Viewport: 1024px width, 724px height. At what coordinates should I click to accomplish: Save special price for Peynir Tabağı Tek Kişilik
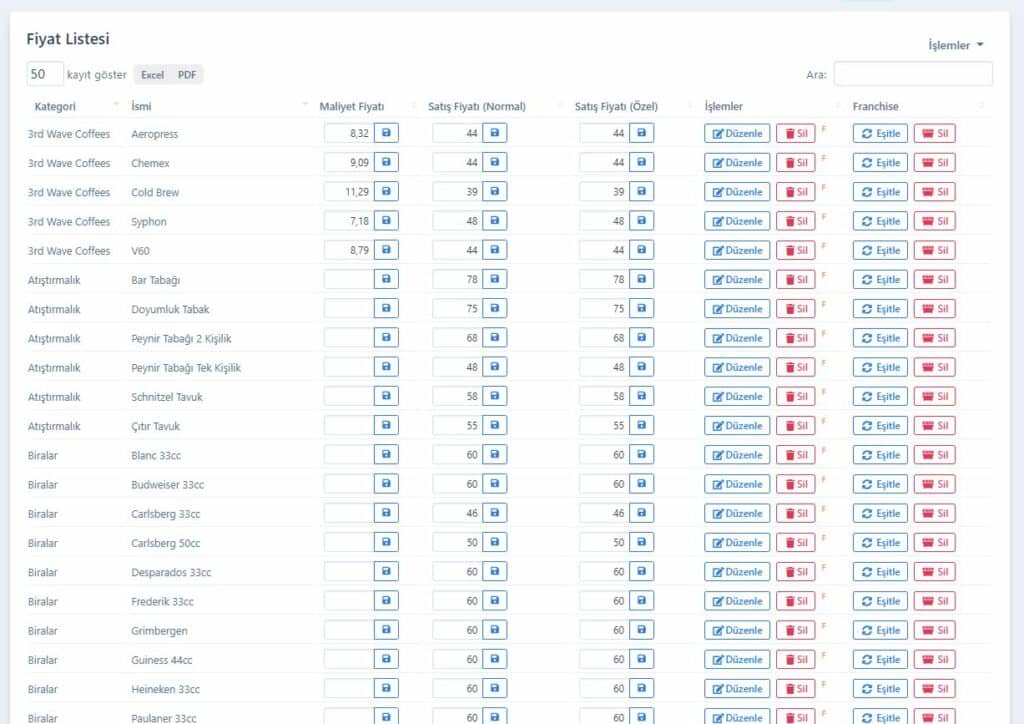641,367
